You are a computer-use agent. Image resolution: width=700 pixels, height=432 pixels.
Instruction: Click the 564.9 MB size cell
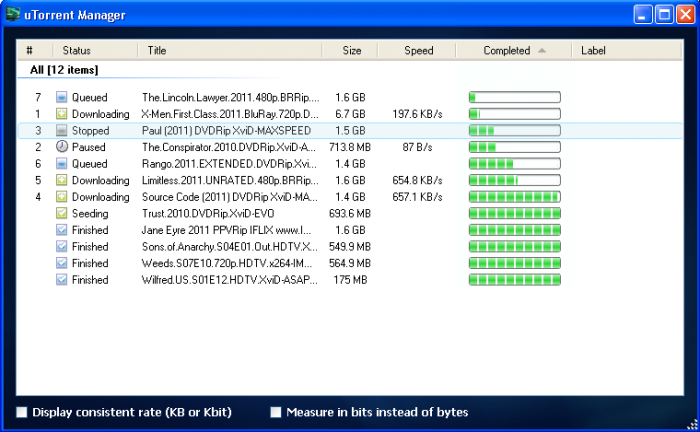[350, 263]
